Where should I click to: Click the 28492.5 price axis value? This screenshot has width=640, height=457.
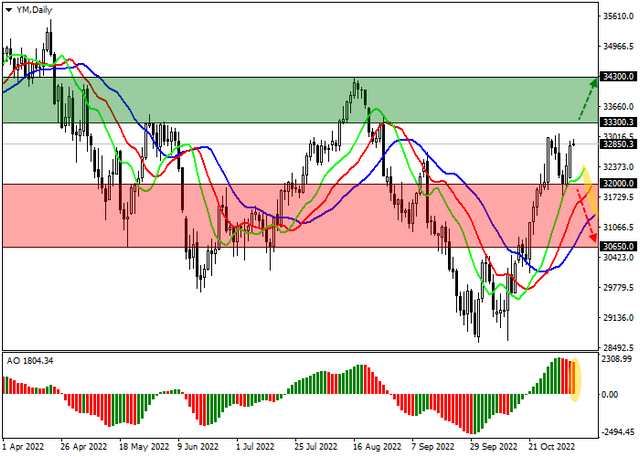coord(618,348)
